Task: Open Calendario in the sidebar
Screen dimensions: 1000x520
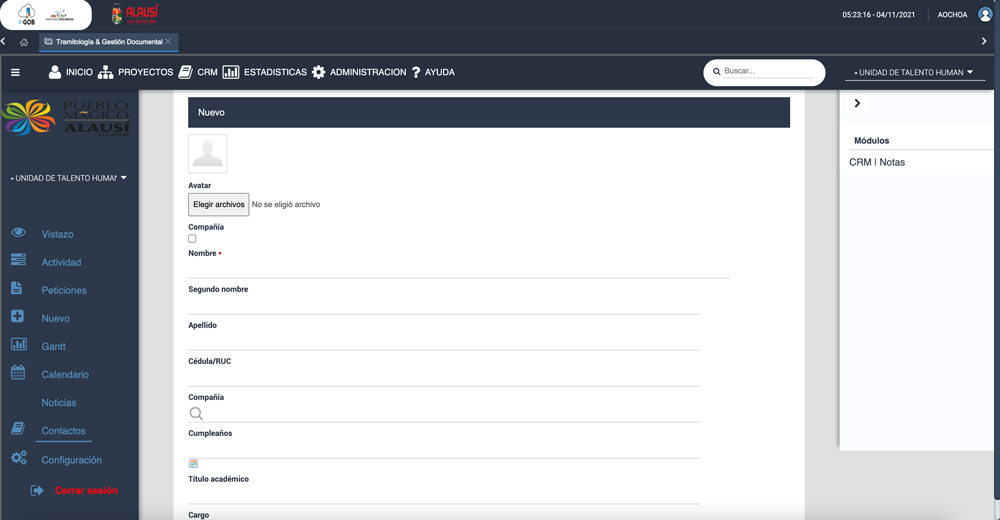Action: (x=65, y=374)
